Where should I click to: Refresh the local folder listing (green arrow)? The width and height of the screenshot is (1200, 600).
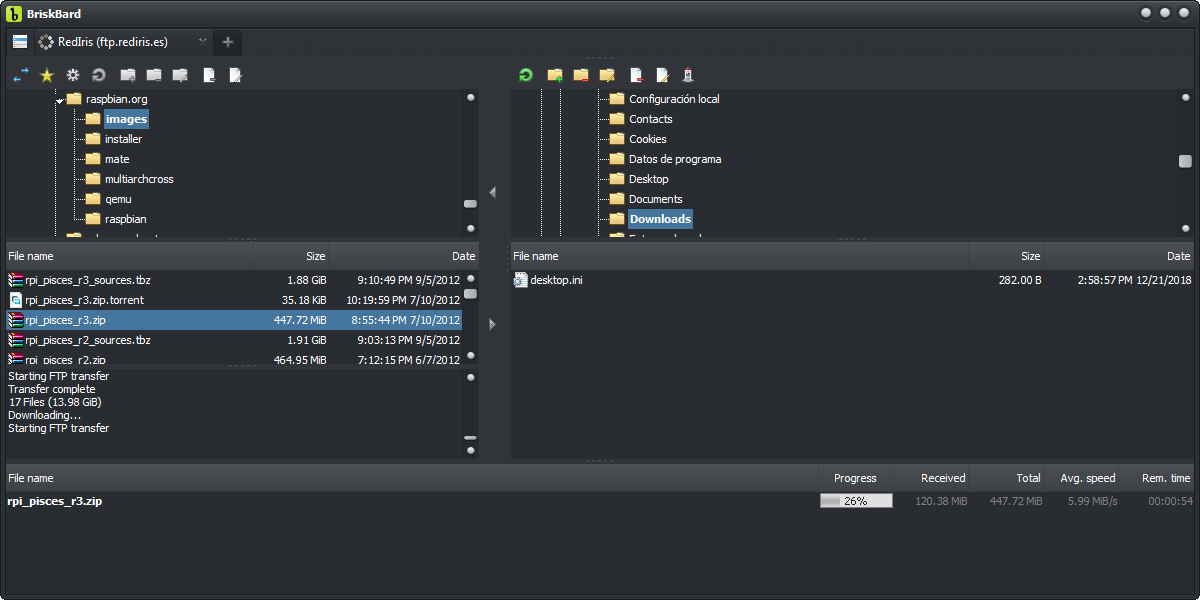[525, 75]
